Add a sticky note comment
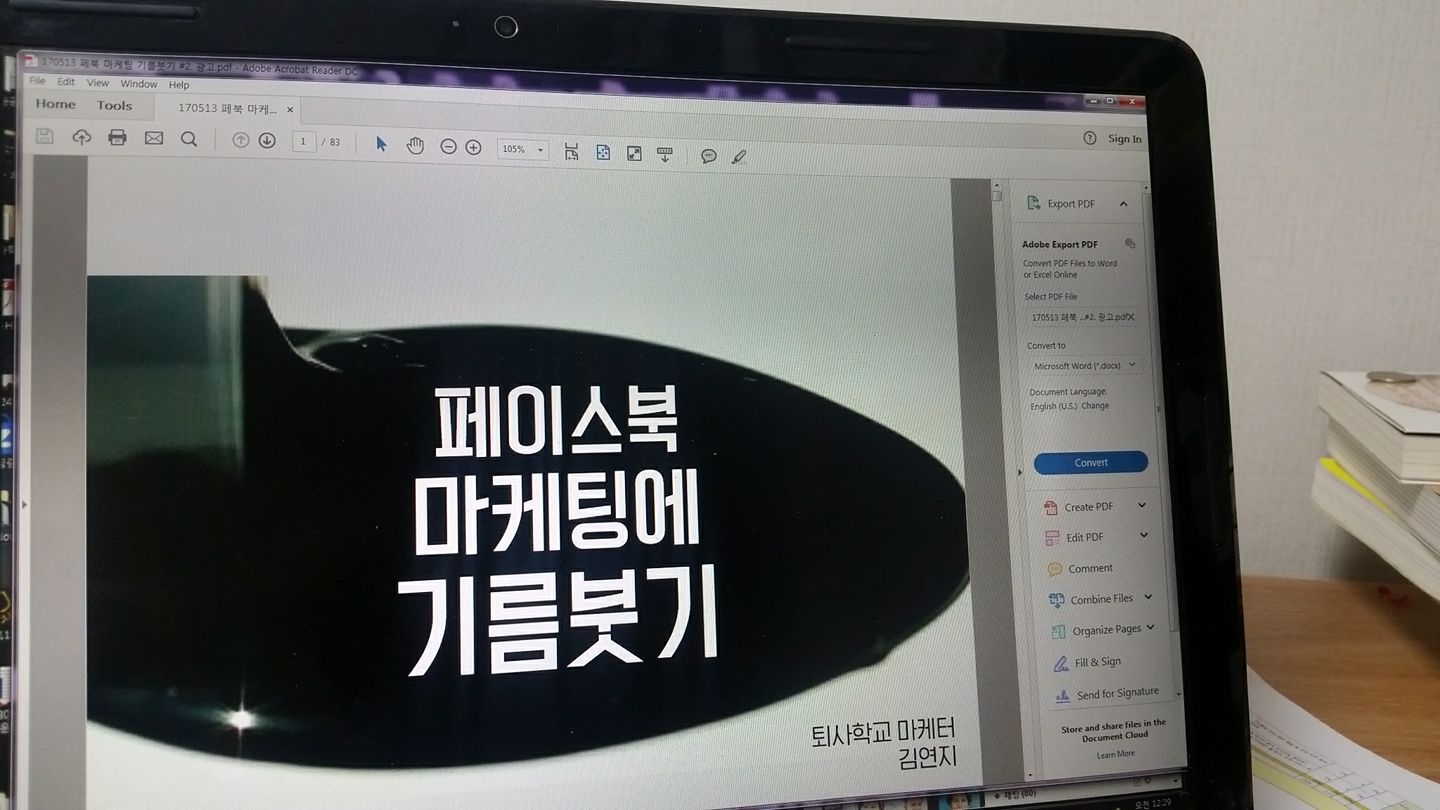Viewport: 1440px width, 810px height. pyautogui.click(x=708, y=156)
